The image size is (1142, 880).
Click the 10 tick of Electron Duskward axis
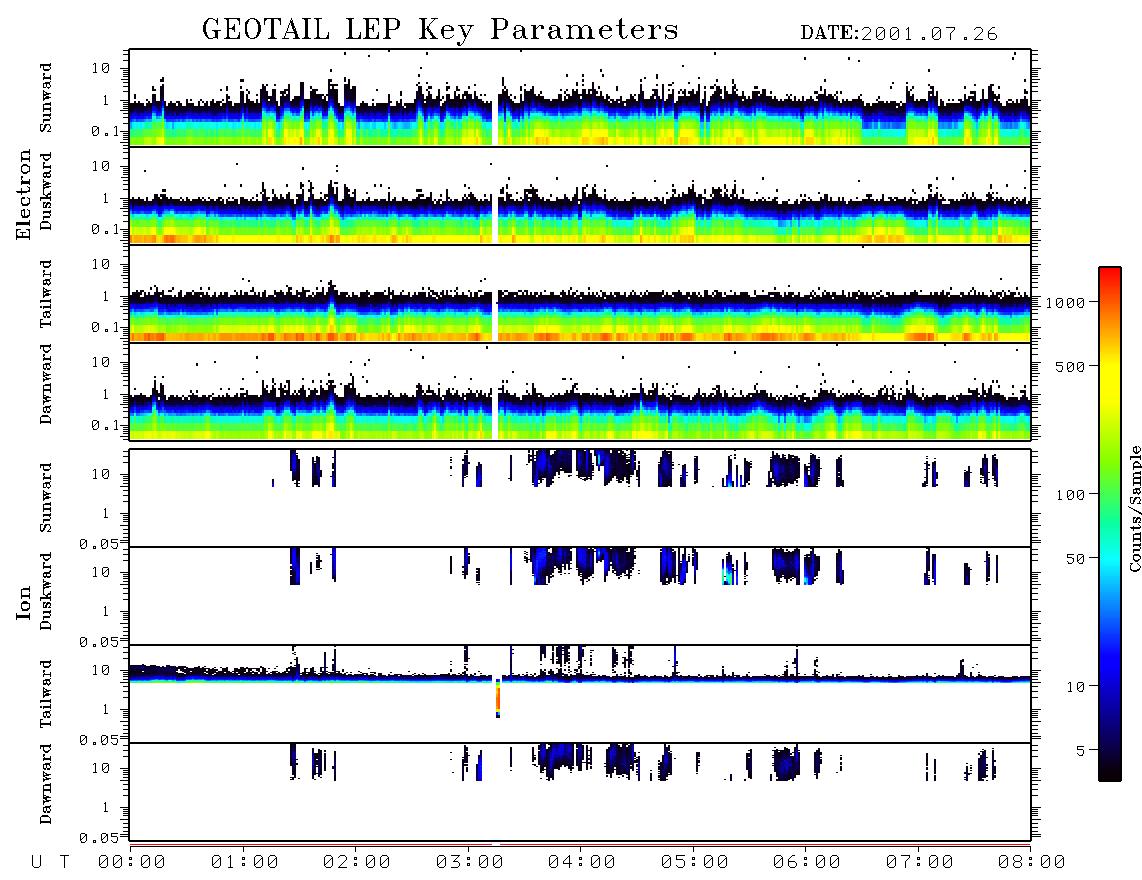[x=101, y=166]
